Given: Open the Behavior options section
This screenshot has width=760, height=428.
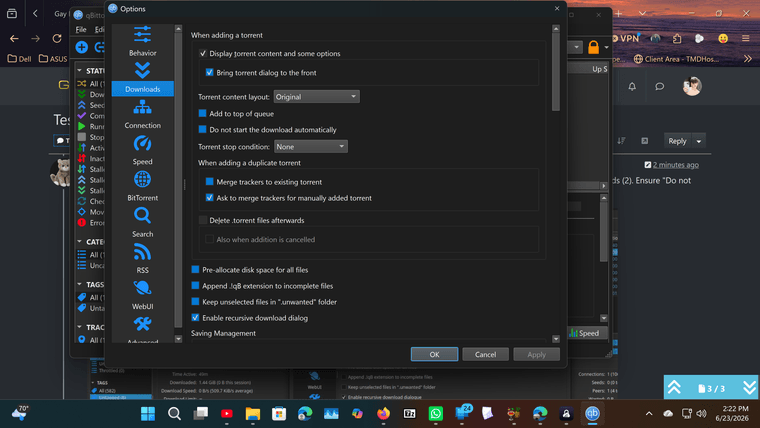Looking at the screenshot, I should coord(142,41).
